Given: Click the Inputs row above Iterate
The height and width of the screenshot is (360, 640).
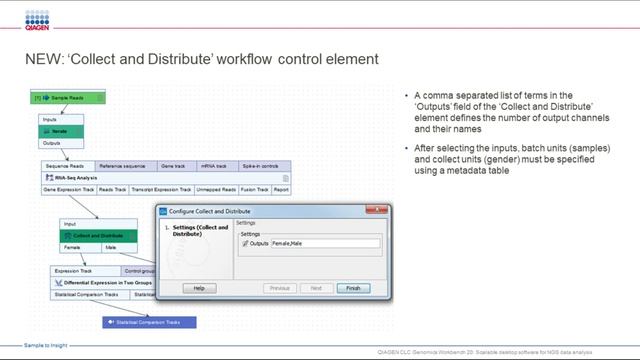Looking at the screenshot, I should [61, 120].
